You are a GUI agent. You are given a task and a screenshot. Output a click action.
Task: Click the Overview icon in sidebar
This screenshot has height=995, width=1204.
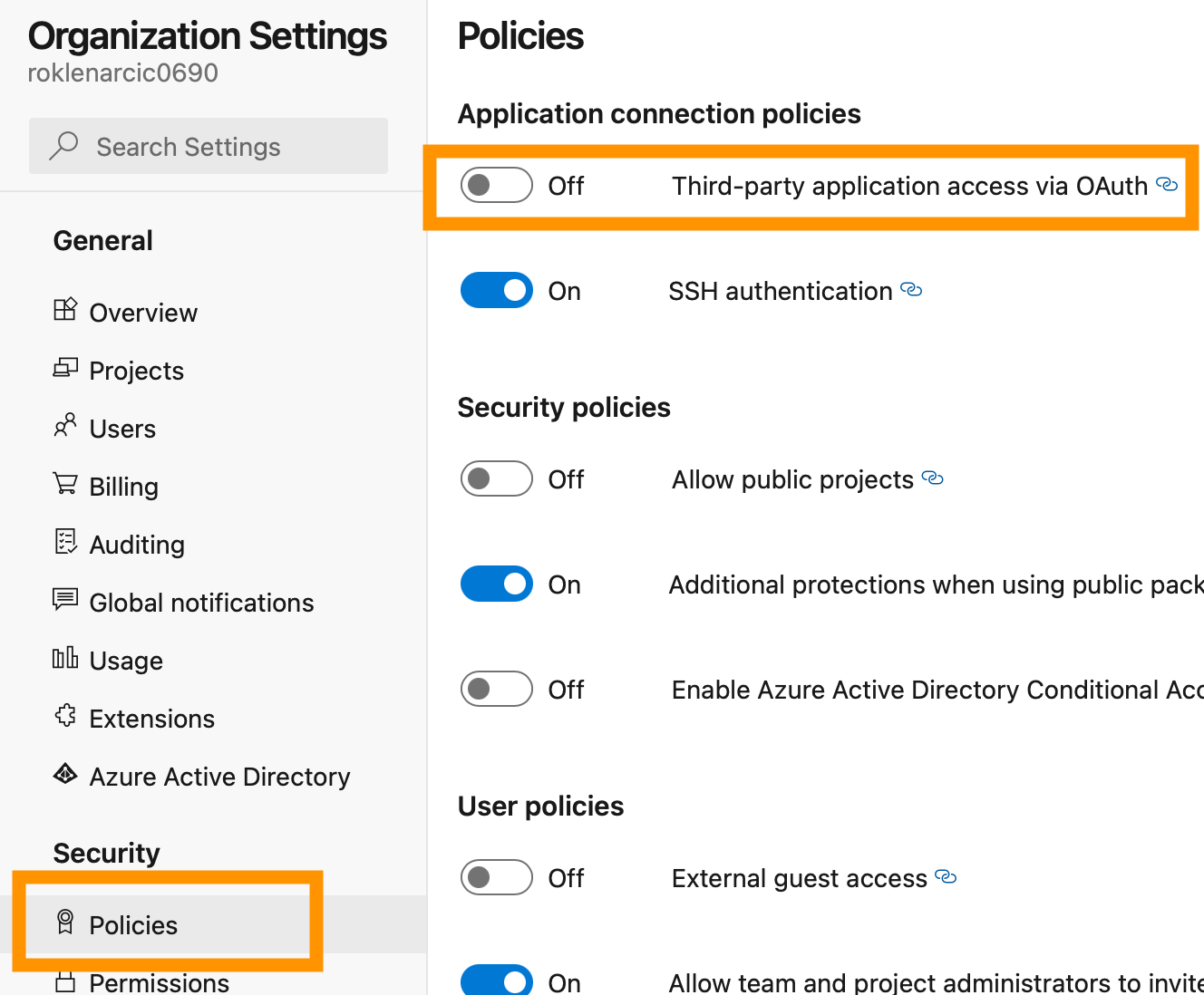pos(65,310)
